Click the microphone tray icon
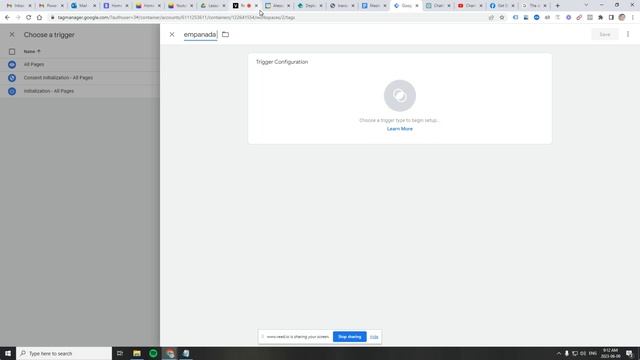This screenshot has width=640, height=360. 567,353
